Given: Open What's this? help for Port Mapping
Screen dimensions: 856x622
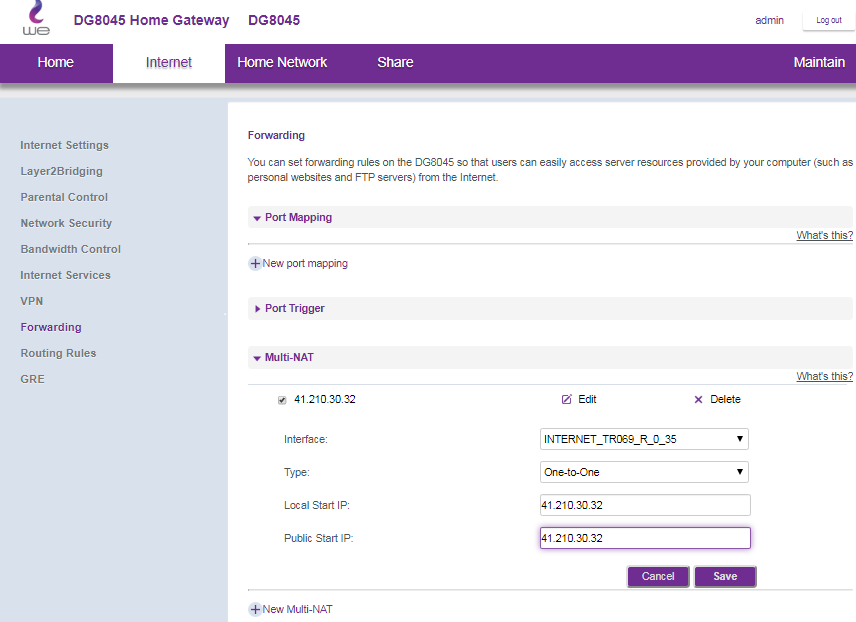Looking at the screenshot, I should tap(824, 235).
